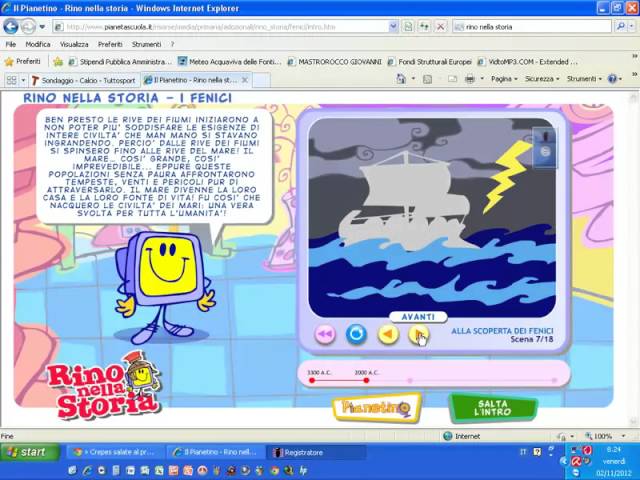The height and width of the screenshot is (480, 640).
Task: Click the refresh page icon
Action: (x=424, y=27)
